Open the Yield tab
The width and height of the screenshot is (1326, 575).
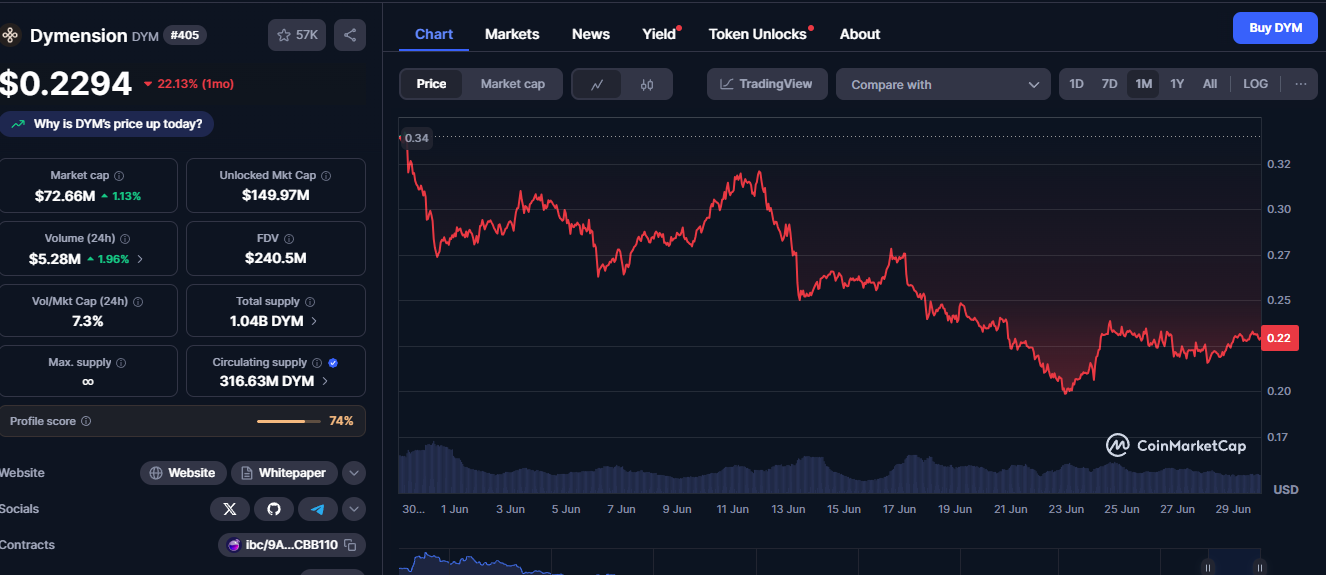660,34
